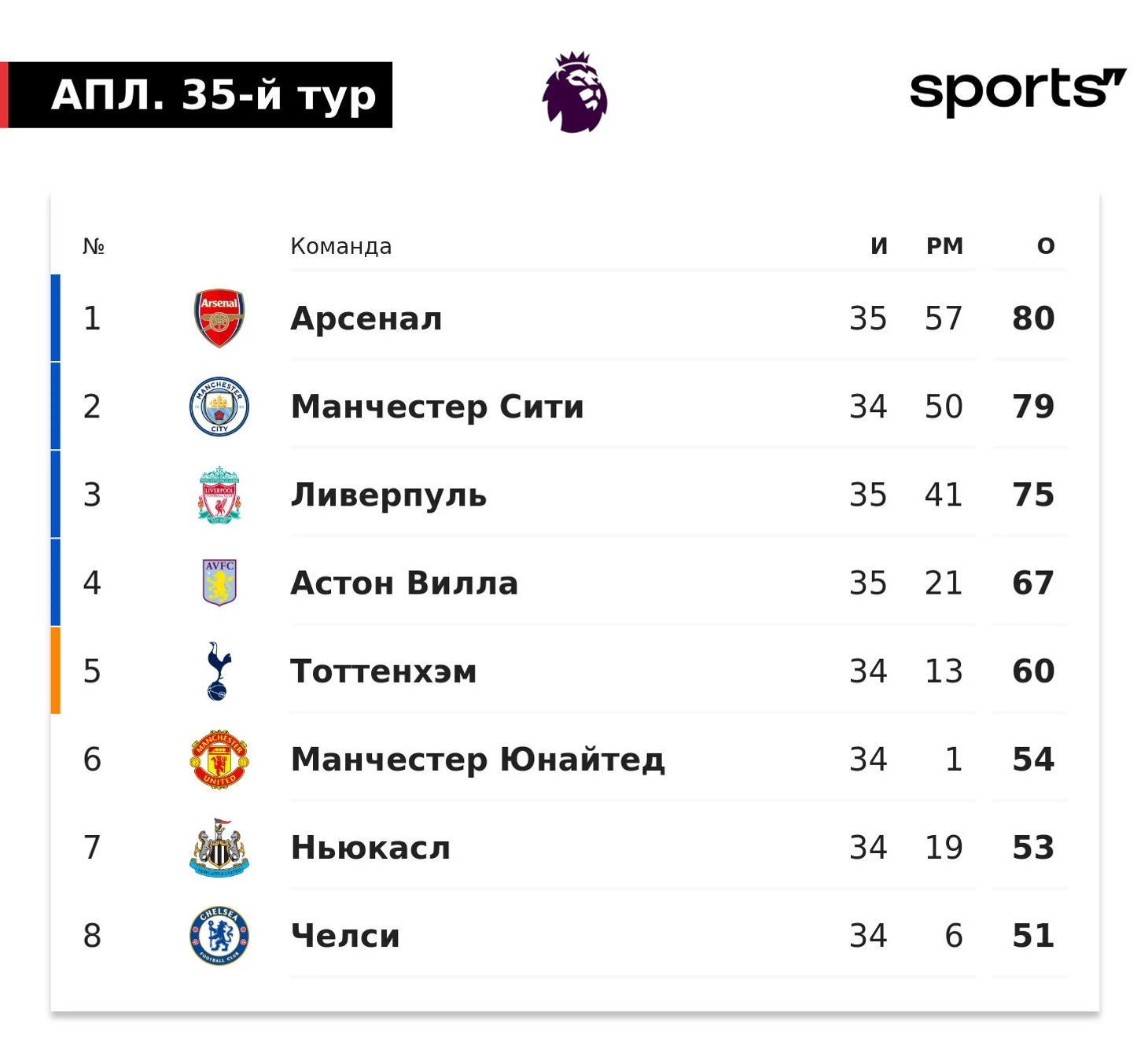Click the Команда column header
This screenshot has height=1049, width=1148.
[341, 246]
